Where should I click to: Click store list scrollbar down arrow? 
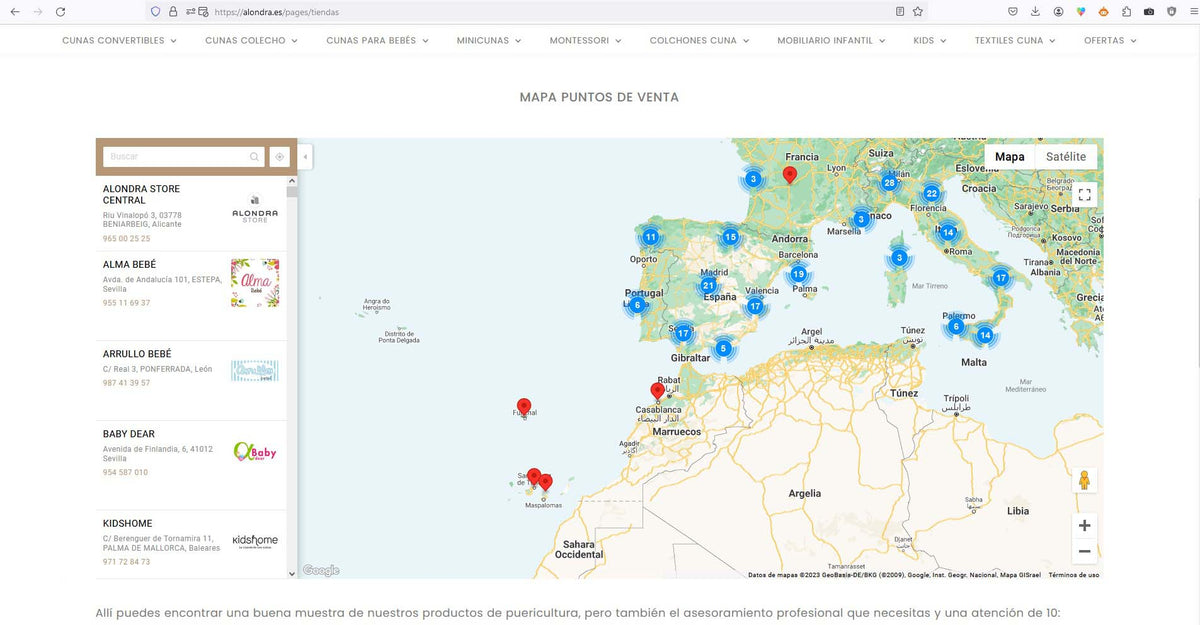292,573
